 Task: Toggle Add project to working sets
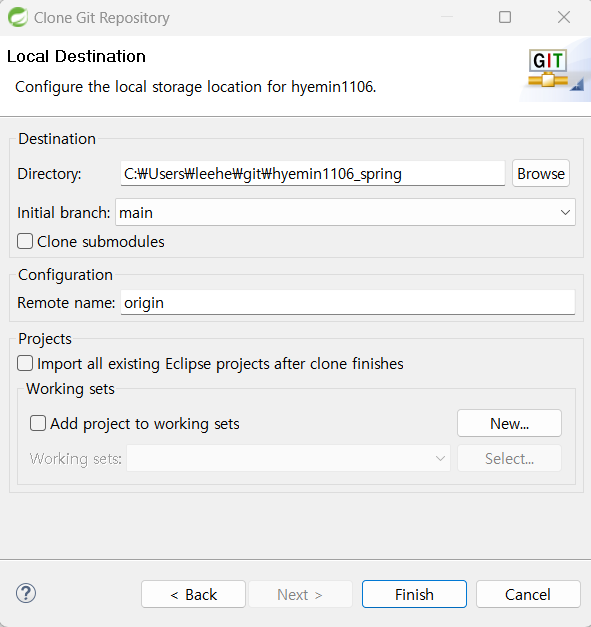click(x=38, y=423)
